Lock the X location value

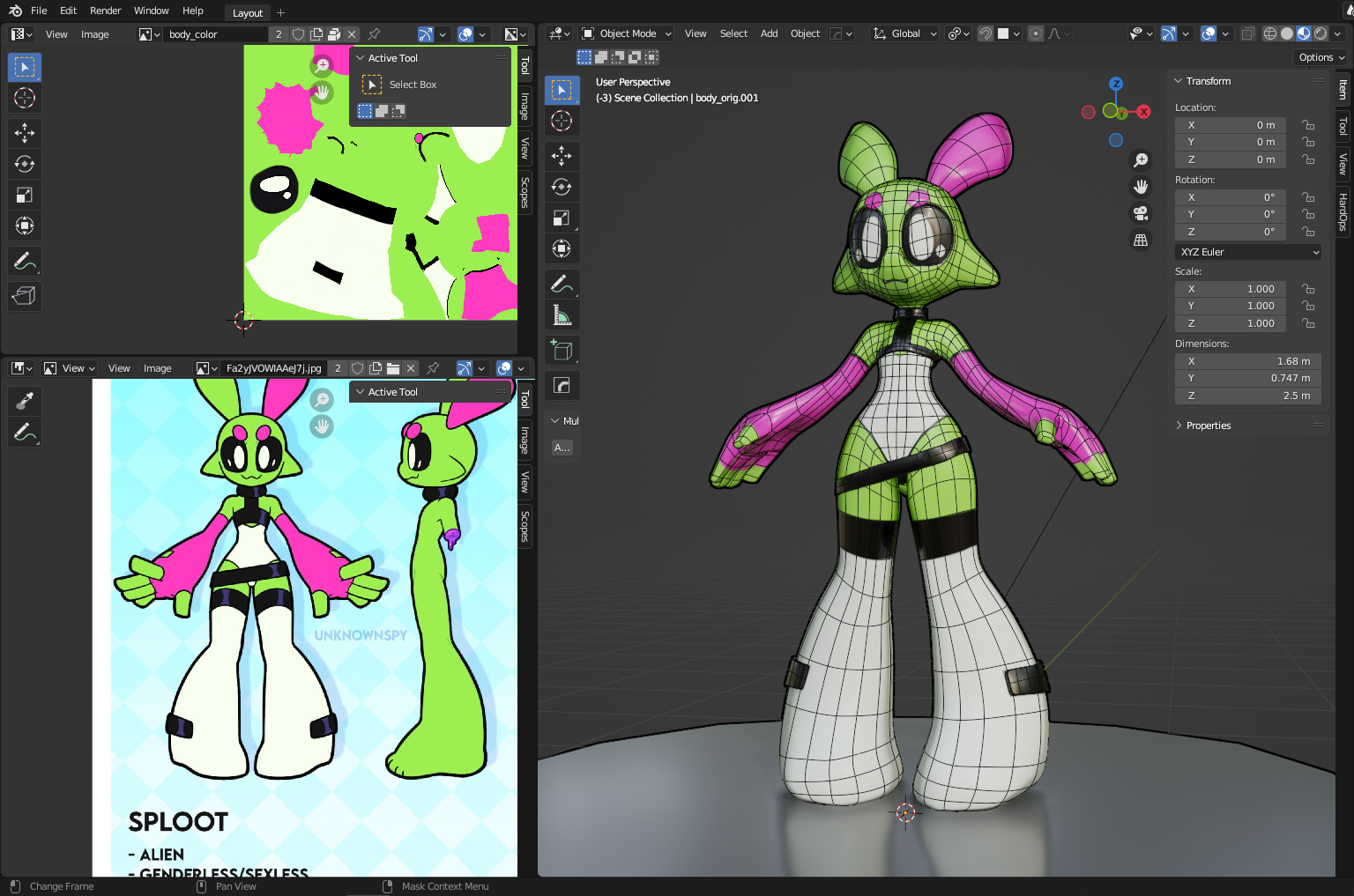1308,125
